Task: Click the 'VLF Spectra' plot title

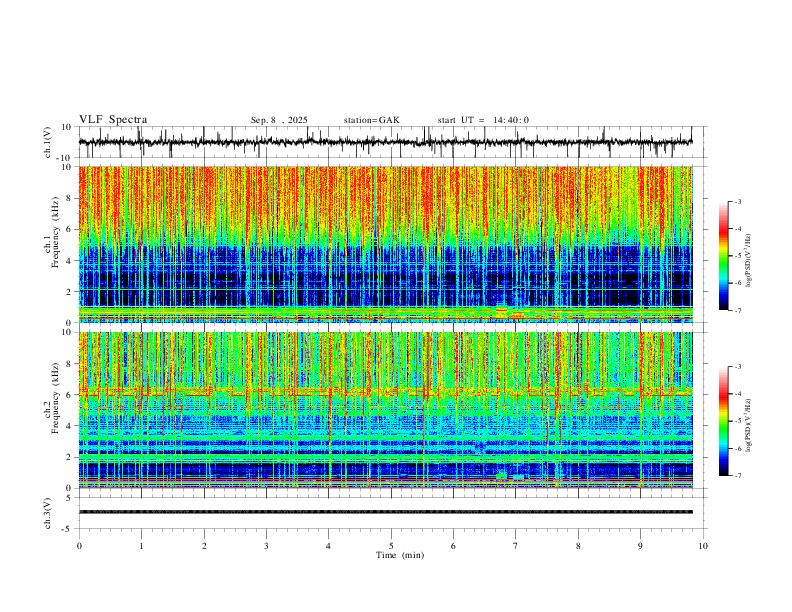Action: (113, 120)
